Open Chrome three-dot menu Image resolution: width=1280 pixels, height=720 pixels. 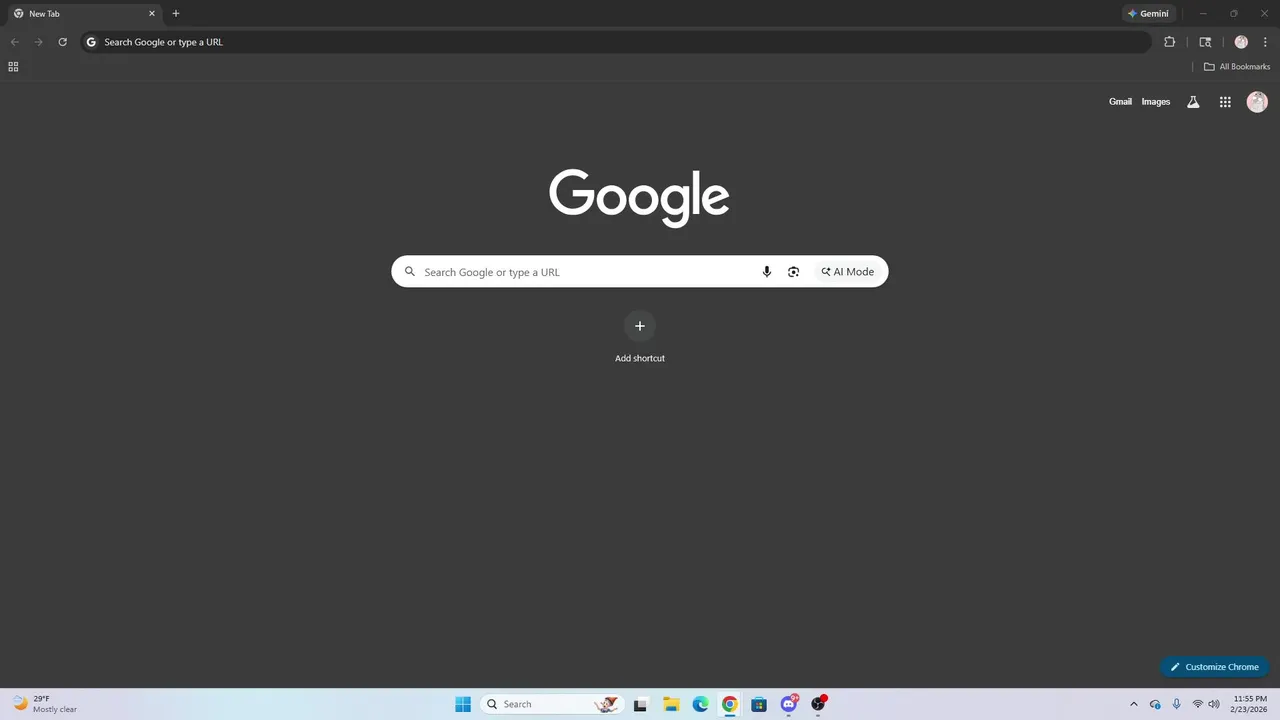coord(1265,42)
